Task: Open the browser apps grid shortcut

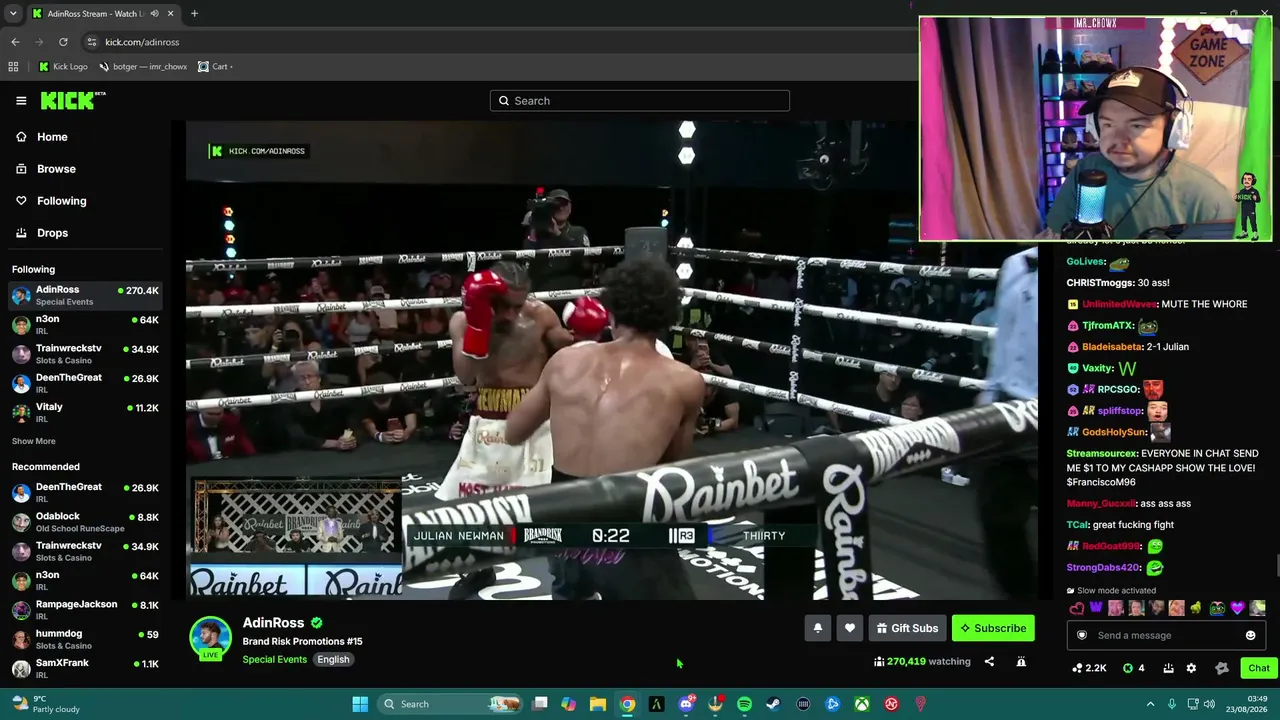Action: pyautogui.click(x=13, y=67)
